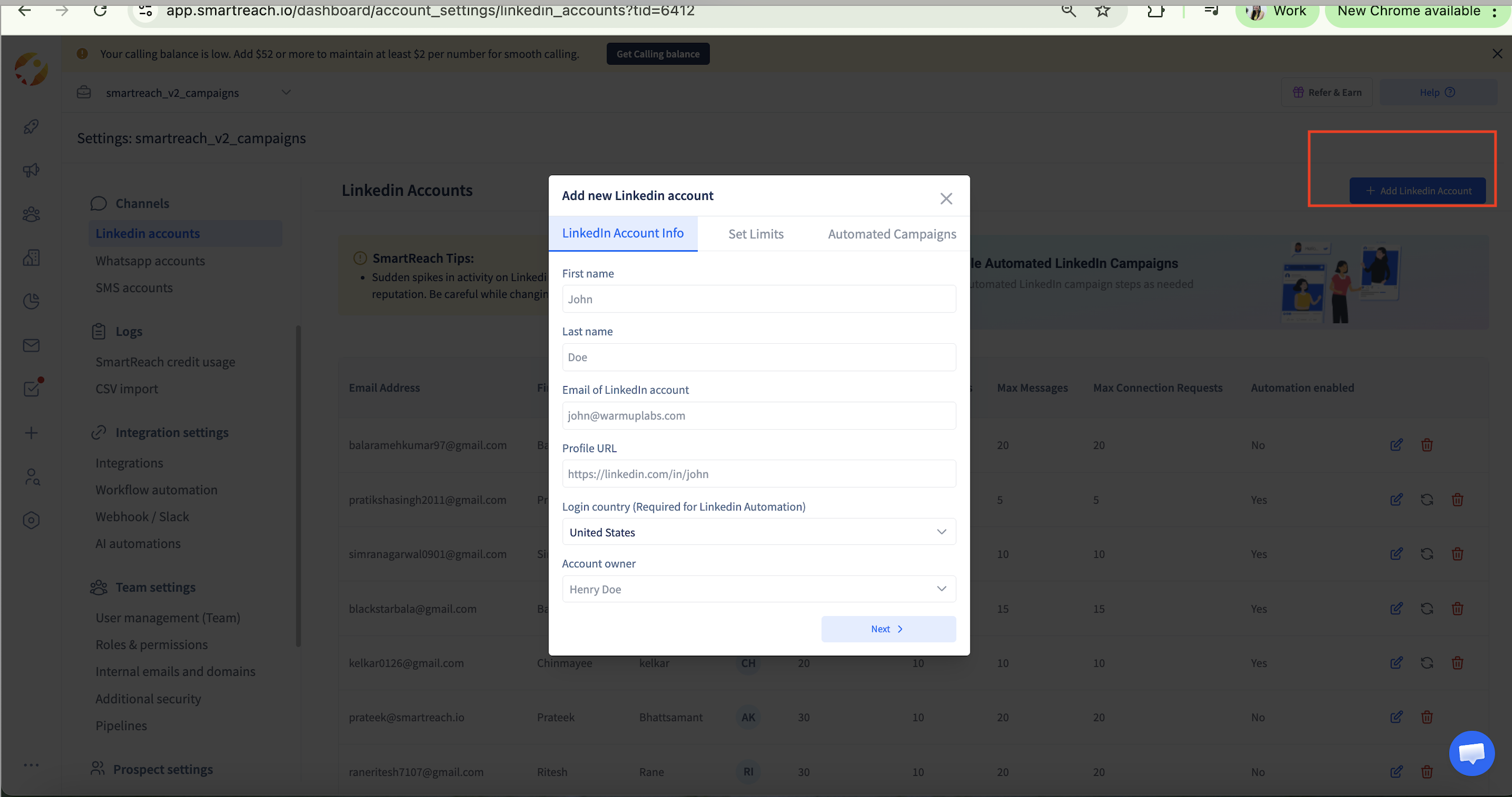1512x797 pixels.
Task: Click the refresh icon for pratikshasingh2011@gmail.com row
Action: click(x=1427, y=500)
